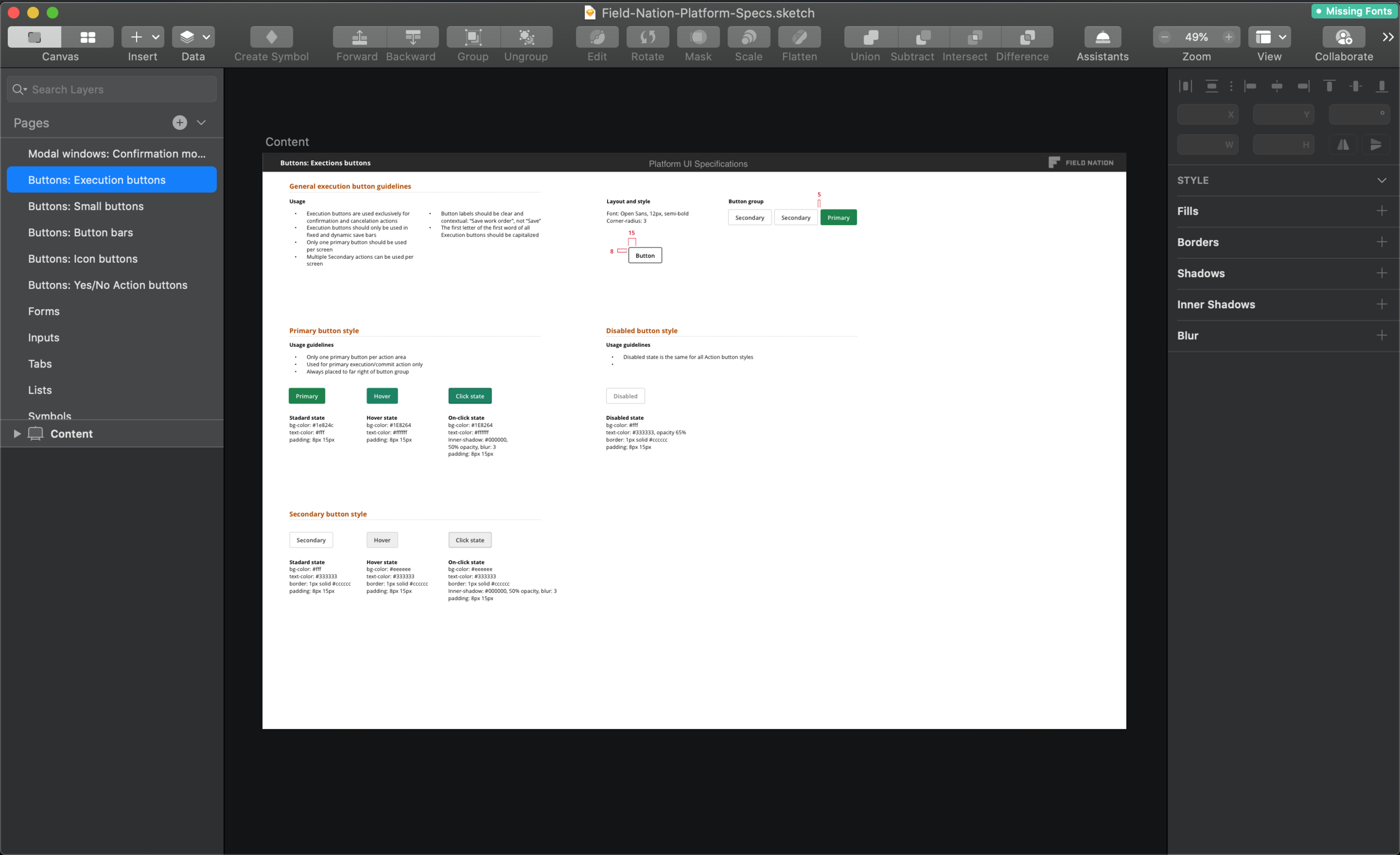Expand the Insert dropdown arrow
The width and height of the screenshot is (1400, 855).
[x=156, y=37]
